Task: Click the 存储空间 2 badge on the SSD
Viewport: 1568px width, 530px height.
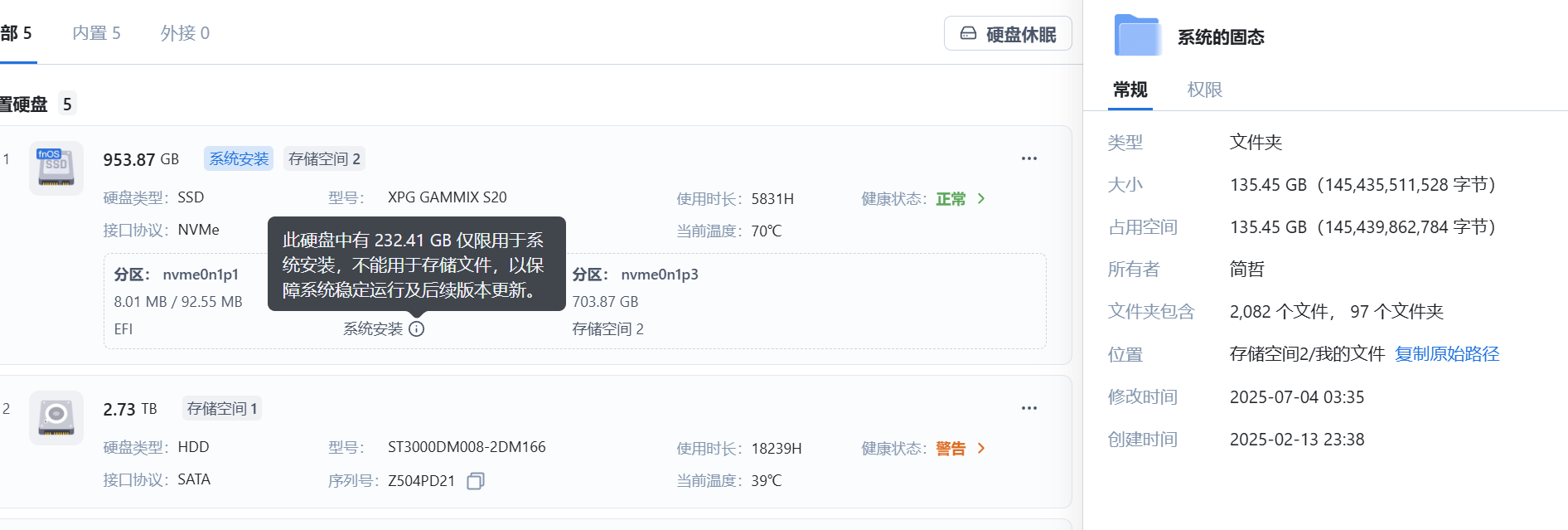Action: (324, 158)
